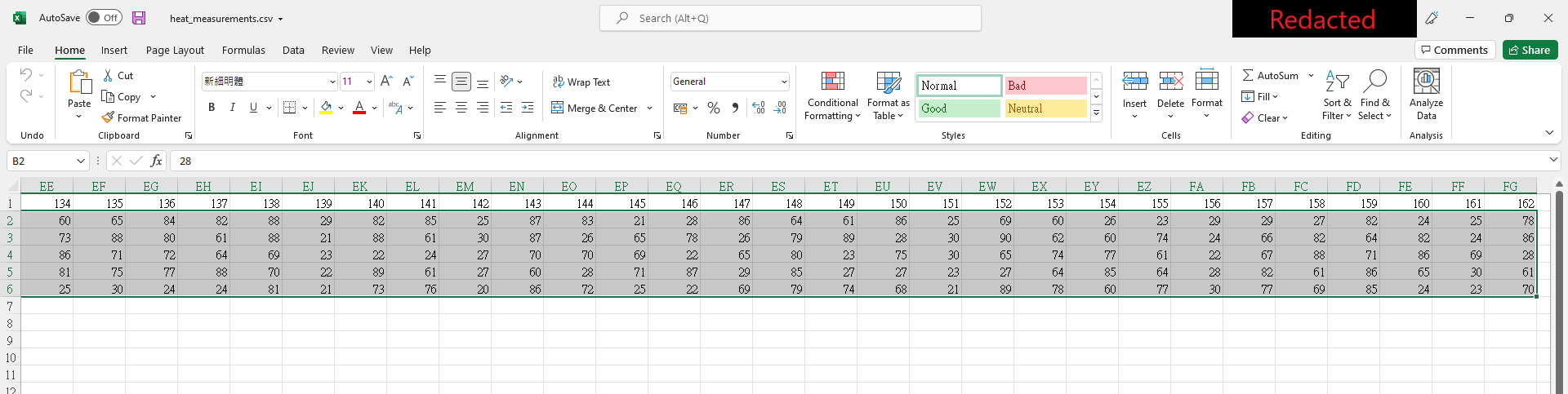Select column header EK
The height and width of the screenshot is (394, 1568).
[360, 187]
